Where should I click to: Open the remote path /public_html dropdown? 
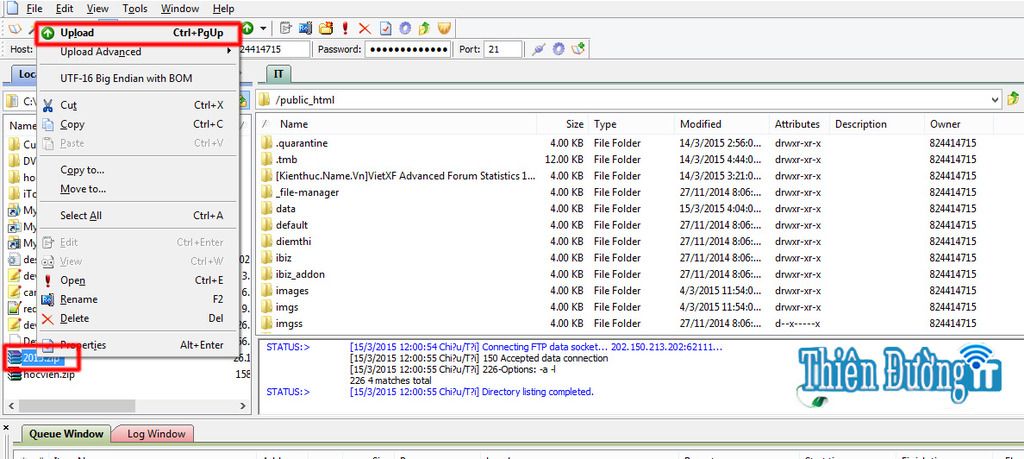coord(994,100)
